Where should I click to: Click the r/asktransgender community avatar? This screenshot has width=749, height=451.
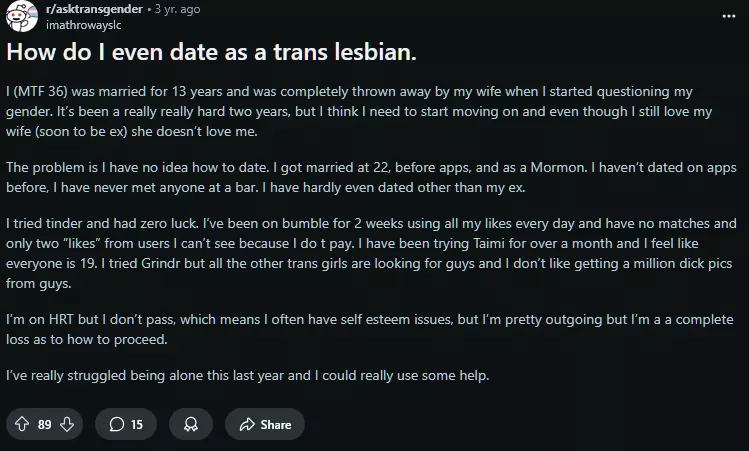[x=20, y=17]
